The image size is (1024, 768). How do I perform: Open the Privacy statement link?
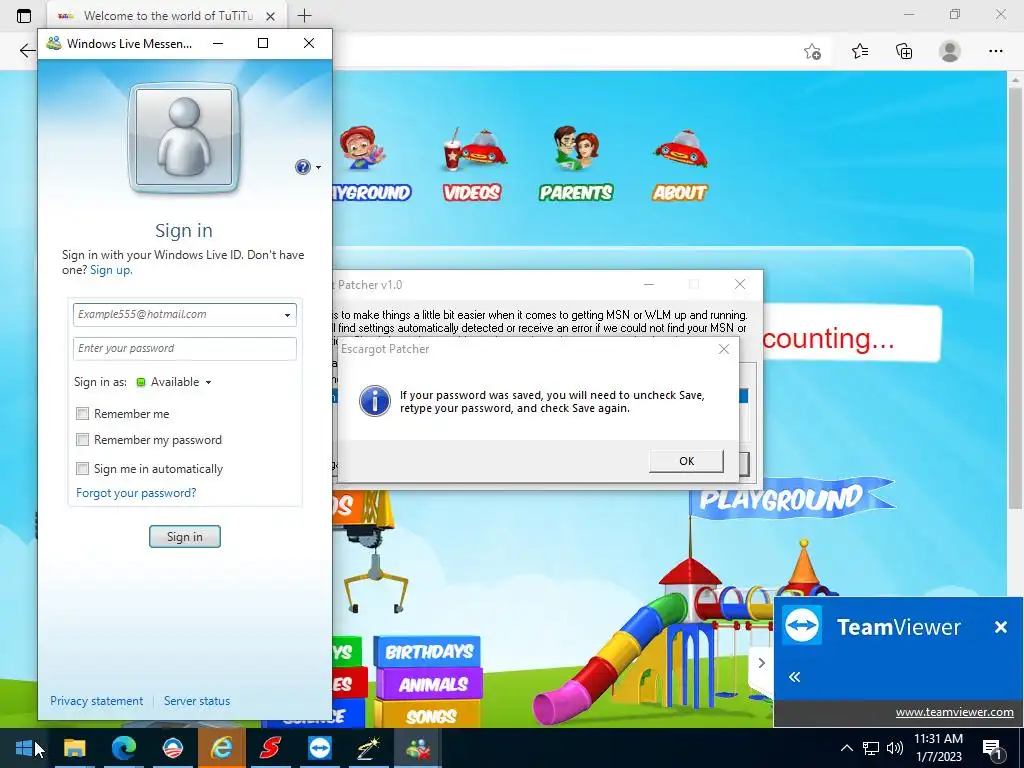[97, 701]
